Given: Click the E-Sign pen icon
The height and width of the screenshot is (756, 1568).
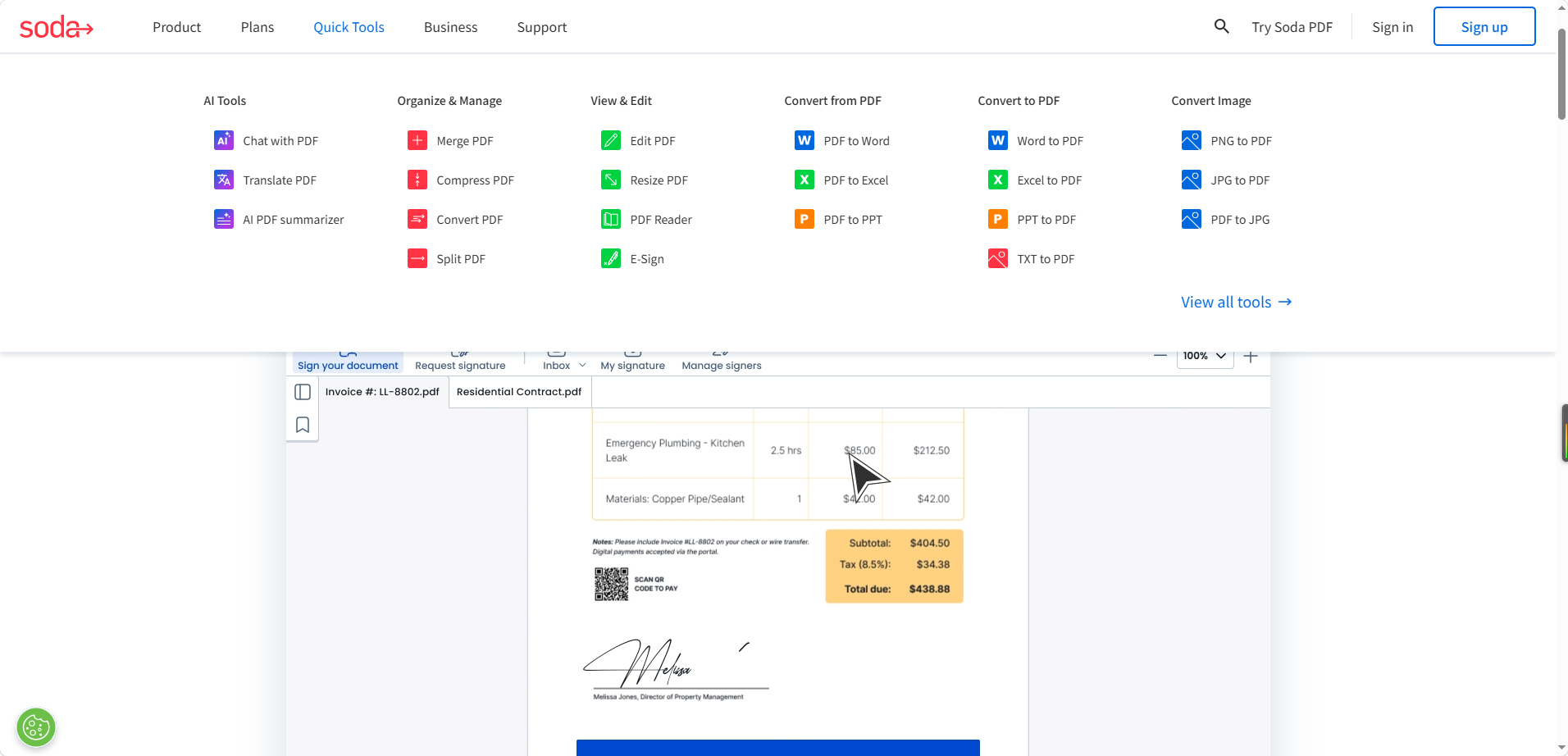Looking at the screenshot, I should pyautogui.click(x=611, y=258).
